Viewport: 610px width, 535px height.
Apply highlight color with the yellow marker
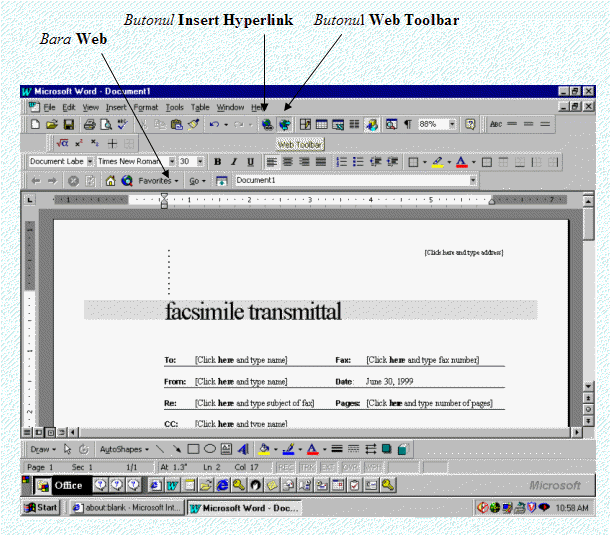[438, 162]
